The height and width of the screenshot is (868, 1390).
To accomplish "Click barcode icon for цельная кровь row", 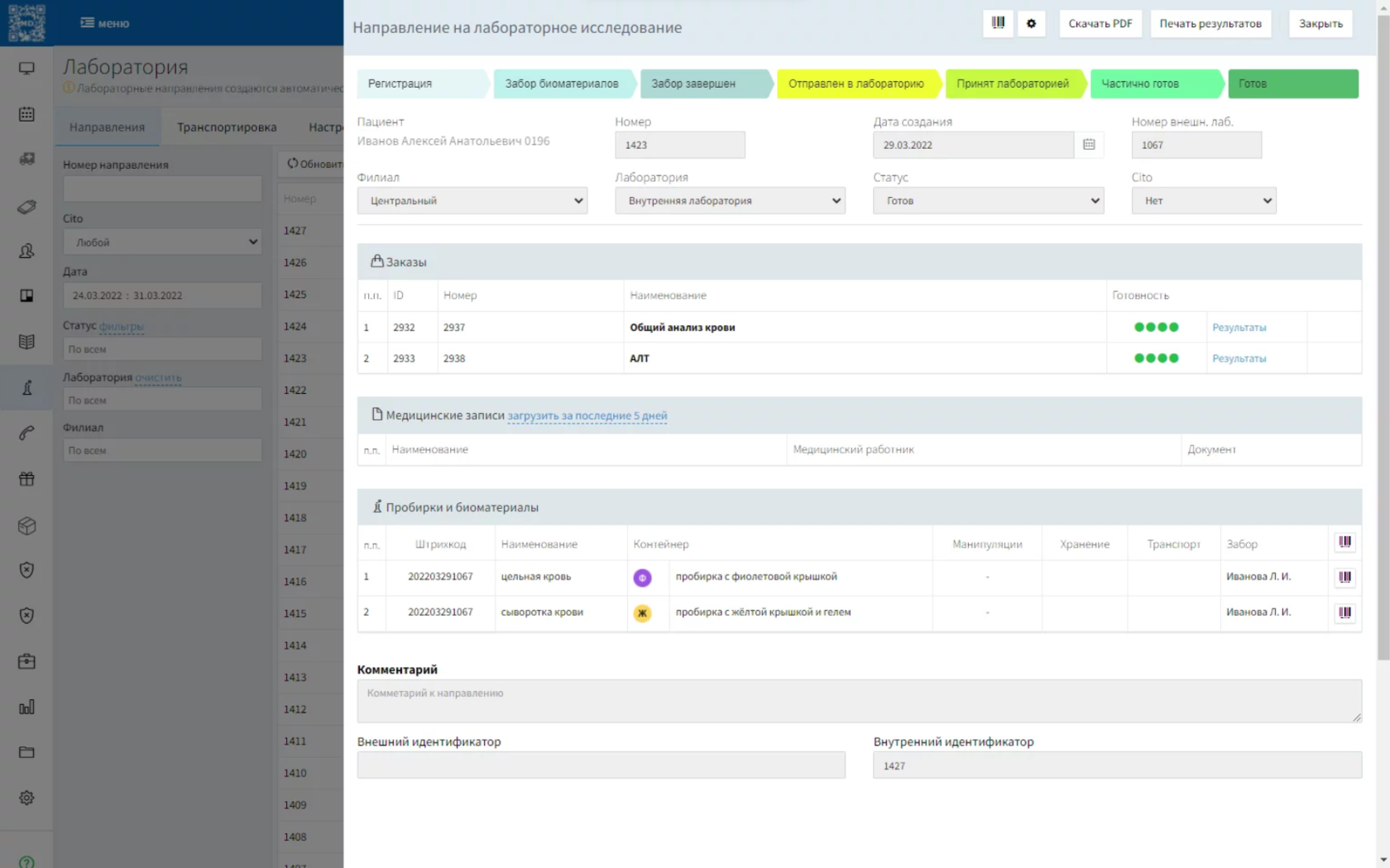I will point(1344,577).
